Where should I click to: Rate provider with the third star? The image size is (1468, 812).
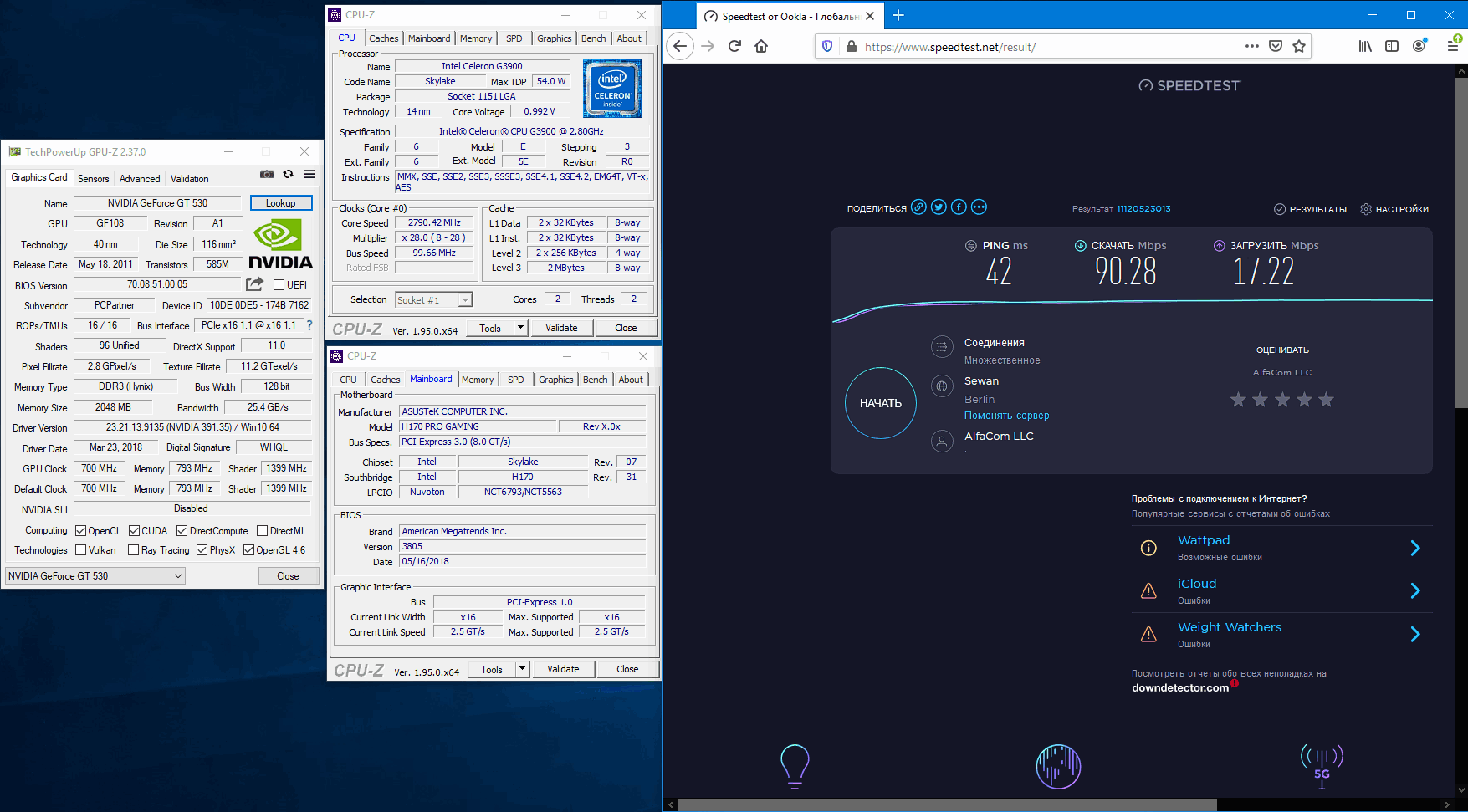[1282, 400]
